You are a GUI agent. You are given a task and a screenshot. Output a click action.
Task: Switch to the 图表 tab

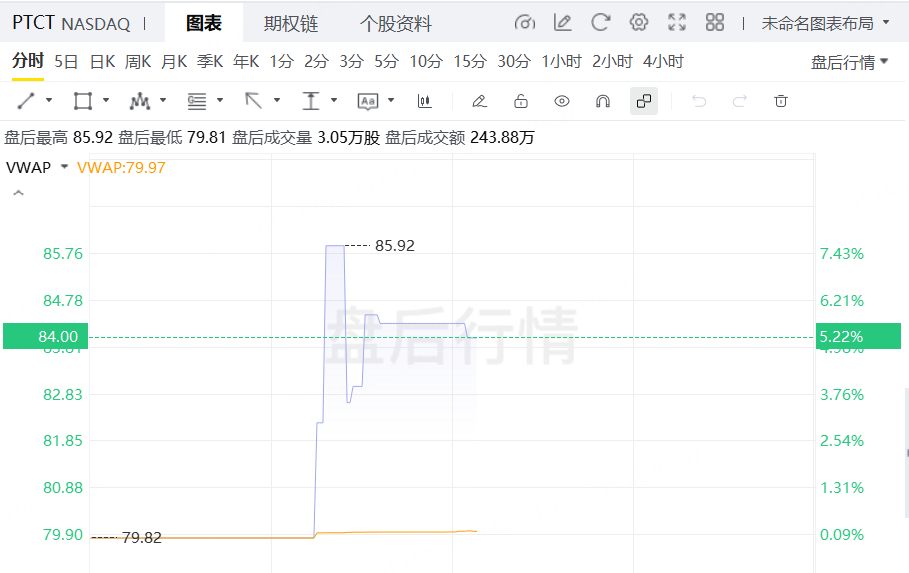(204, 23)
